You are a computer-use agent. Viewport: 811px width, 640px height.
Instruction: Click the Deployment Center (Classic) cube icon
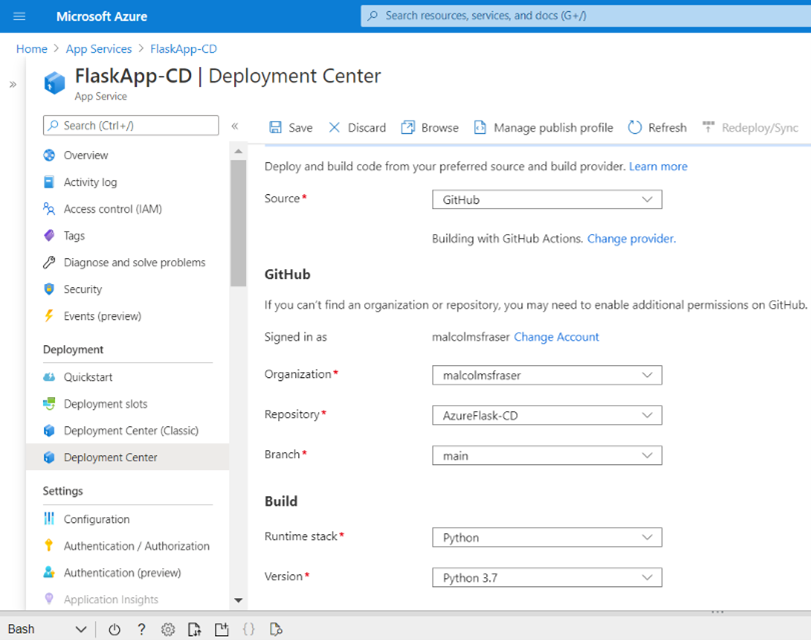point(49,430)
